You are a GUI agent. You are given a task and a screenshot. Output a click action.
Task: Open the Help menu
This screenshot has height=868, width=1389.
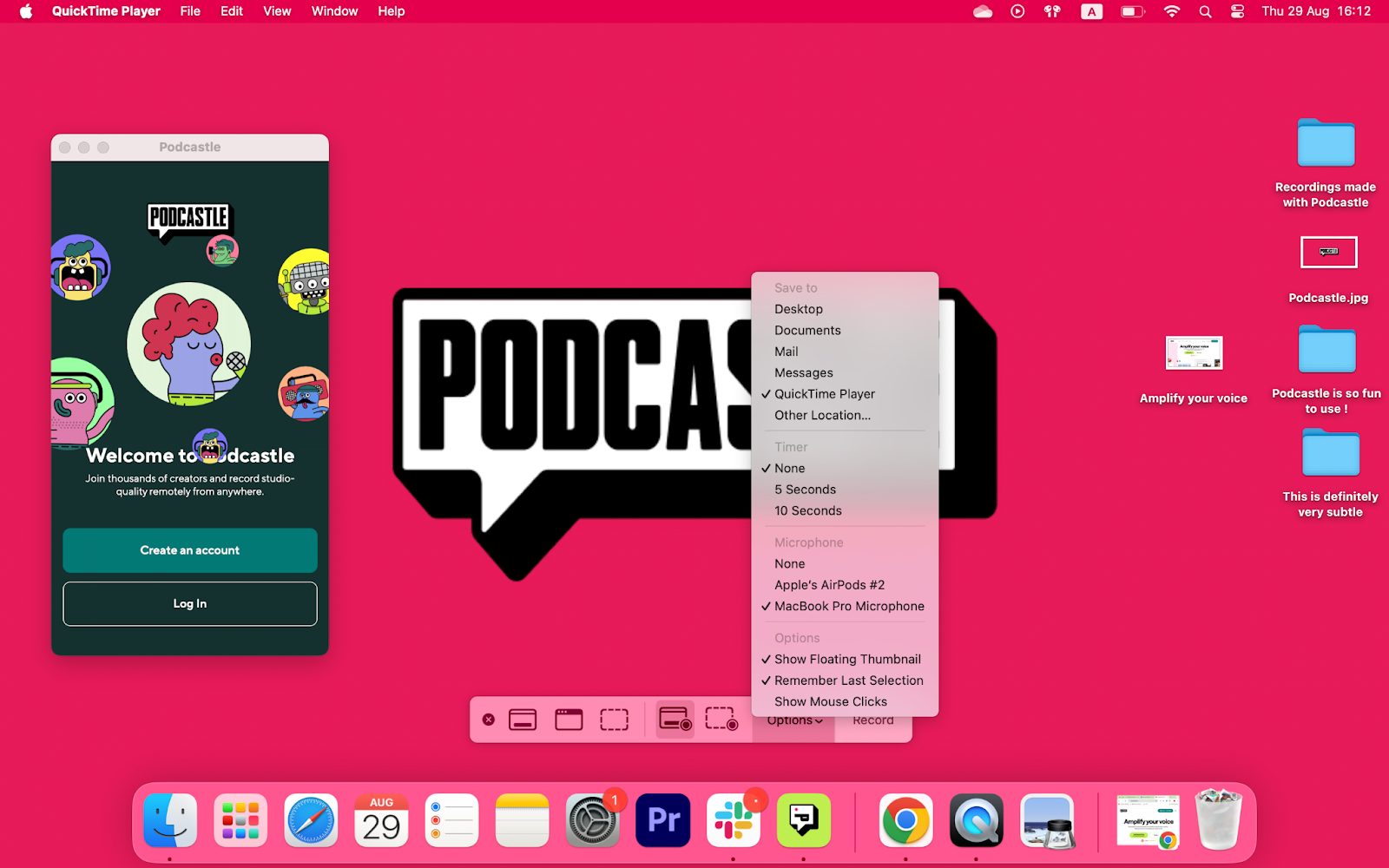coord(392,11)
